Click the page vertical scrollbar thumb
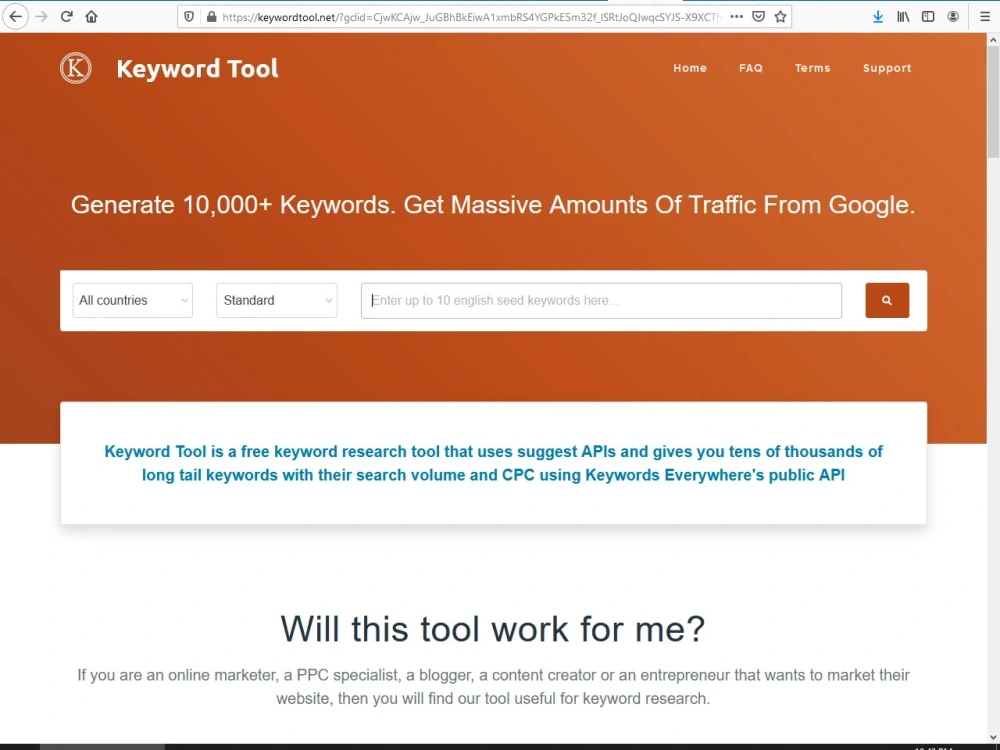 pyautogui.click(x=993, y=102)
